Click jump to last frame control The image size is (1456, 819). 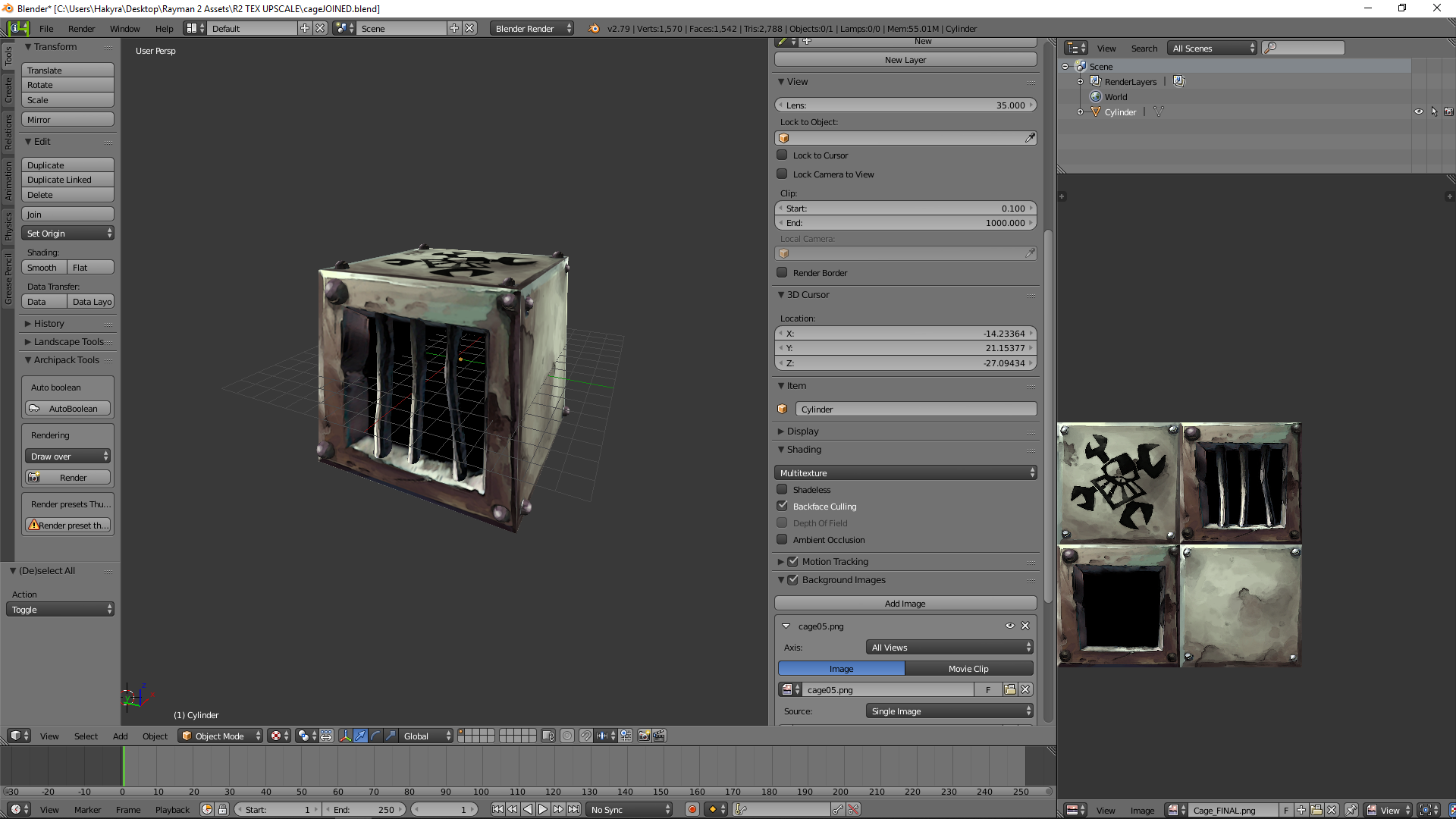point(573,810)
